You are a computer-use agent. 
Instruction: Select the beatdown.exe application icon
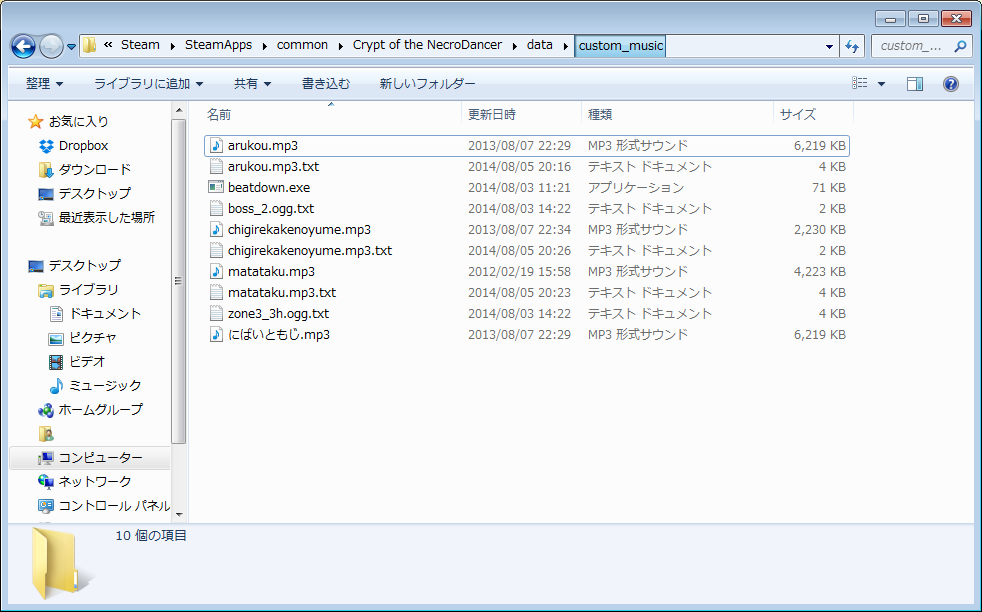(x=216, y=187)
